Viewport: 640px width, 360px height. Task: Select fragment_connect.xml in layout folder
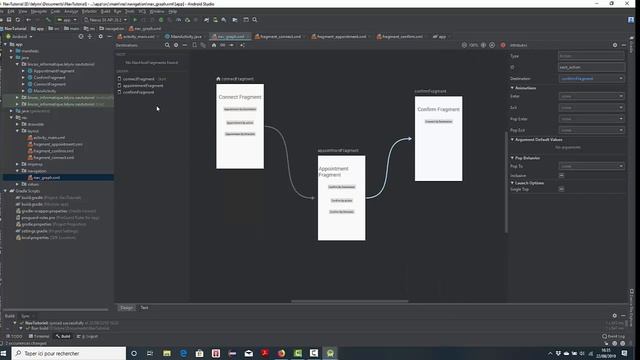click(51, 158)
